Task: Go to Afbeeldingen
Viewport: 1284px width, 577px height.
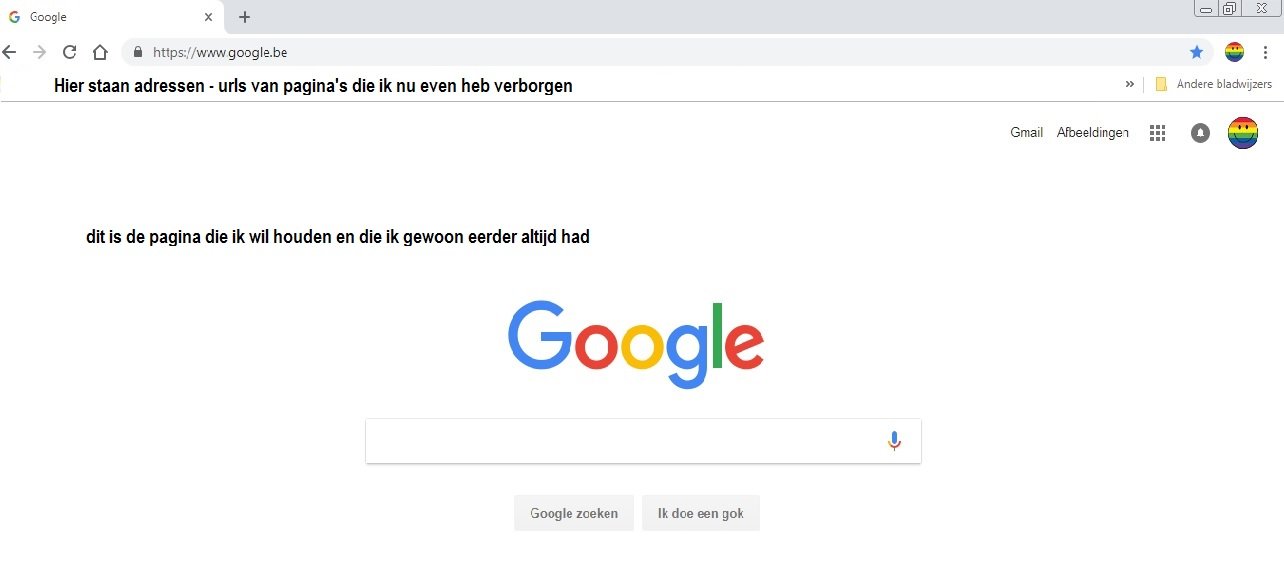Action: click(x=1093, y=133)
